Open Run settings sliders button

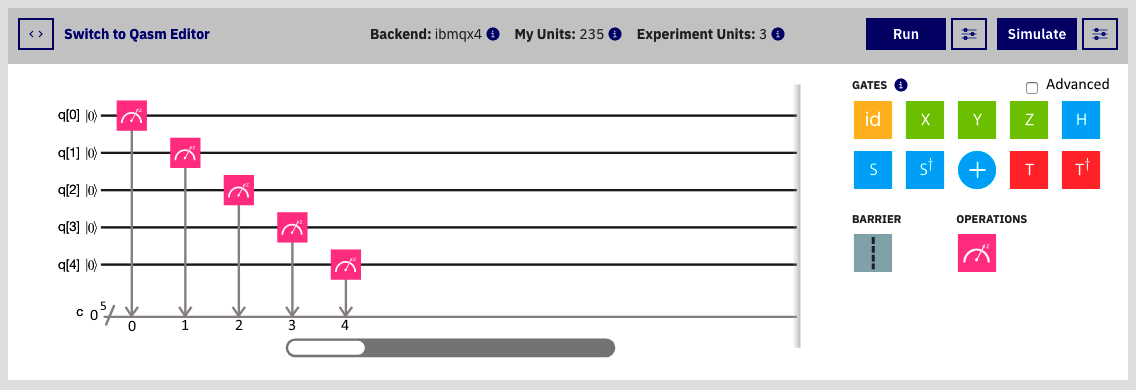[969, 34]
